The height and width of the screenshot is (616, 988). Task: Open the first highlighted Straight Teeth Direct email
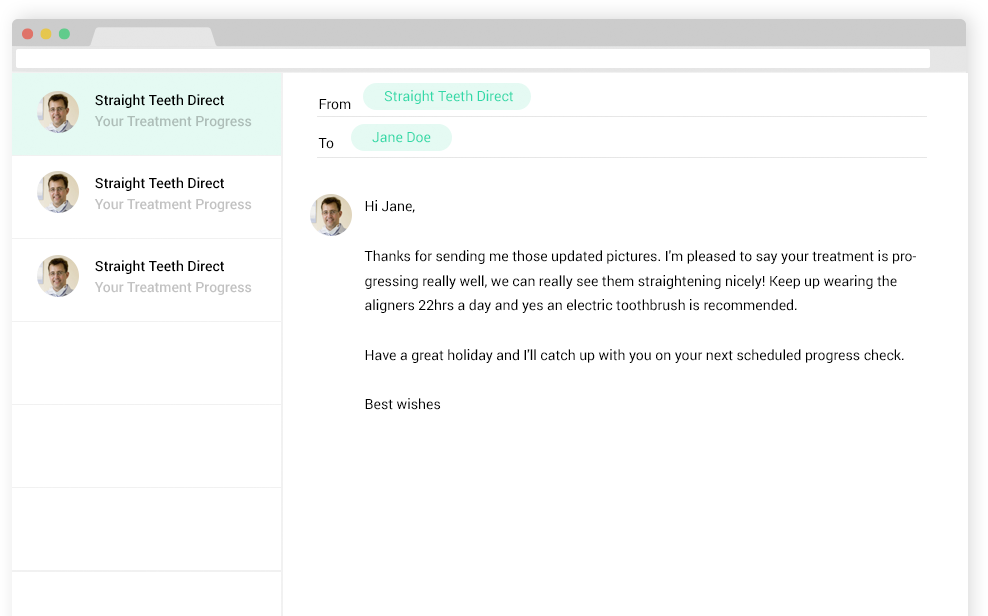pyautogui.click(x=147, y=114)
